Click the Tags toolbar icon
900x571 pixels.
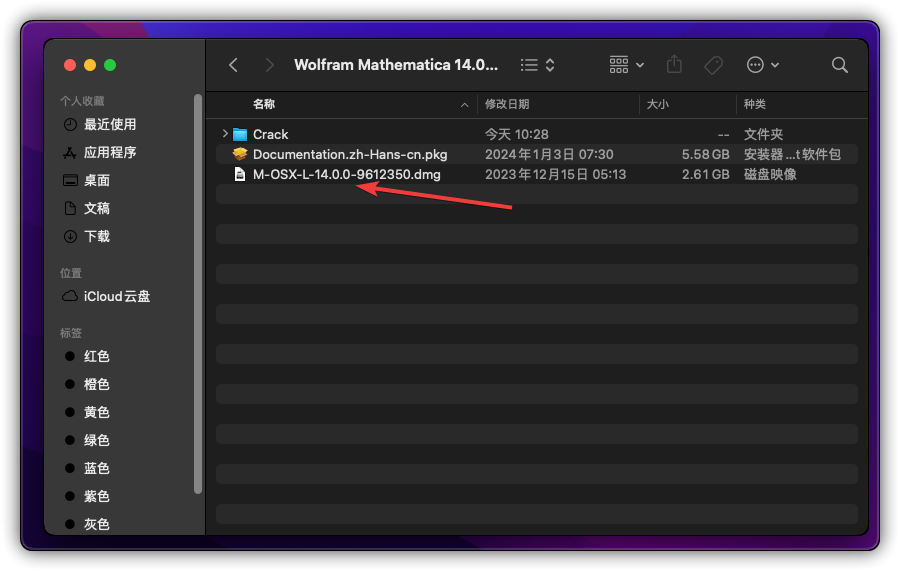coord(713,65)
